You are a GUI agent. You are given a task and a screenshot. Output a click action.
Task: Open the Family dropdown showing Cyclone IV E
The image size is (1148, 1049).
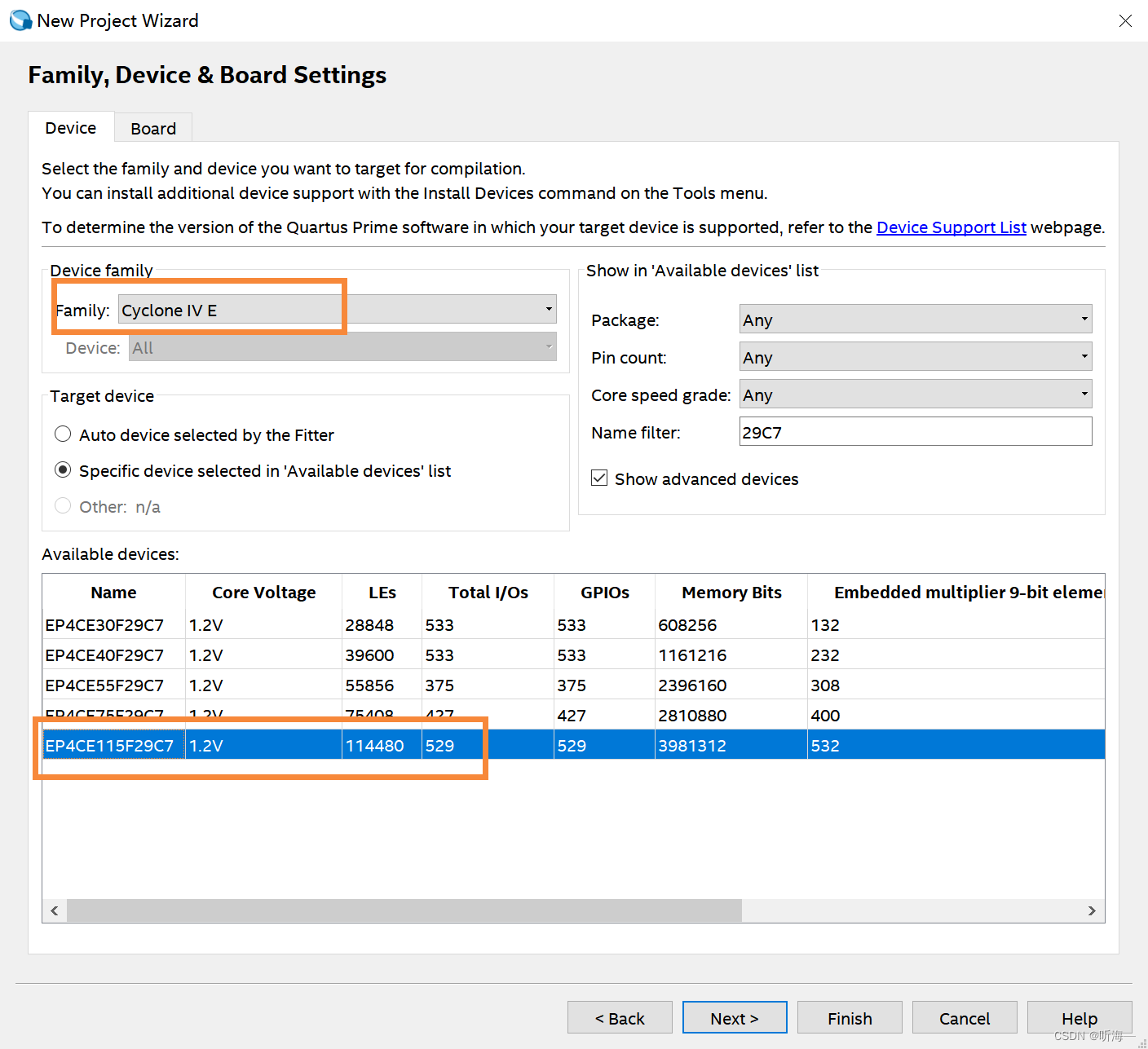(x=338, y=310)
